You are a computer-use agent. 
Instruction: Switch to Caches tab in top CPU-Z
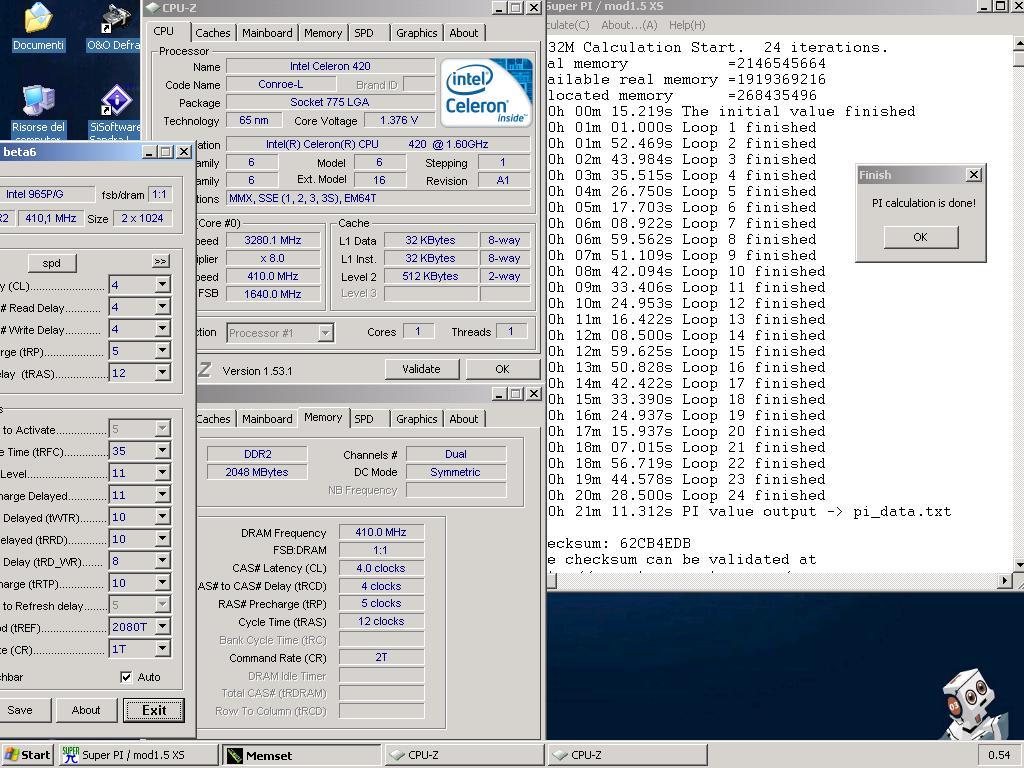click(213, 33)
